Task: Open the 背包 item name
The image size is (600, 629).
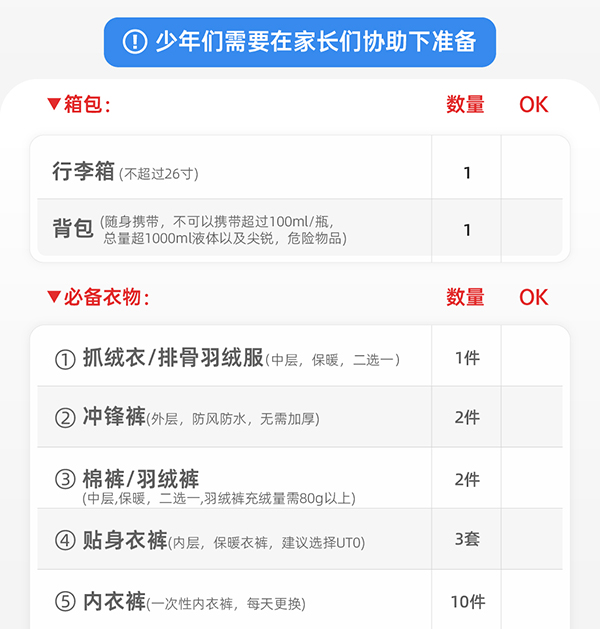Action: [73, 229]
